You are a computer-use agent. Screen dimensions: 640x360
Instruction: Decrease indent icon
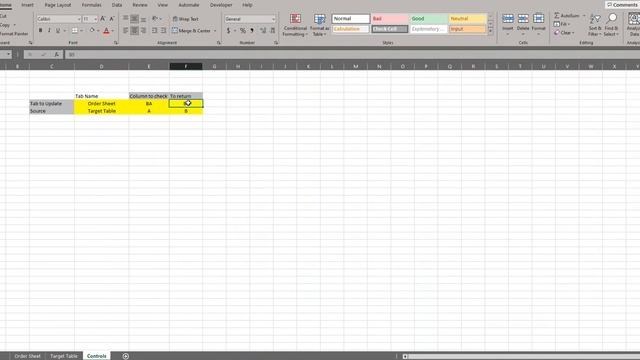point(155,31)
